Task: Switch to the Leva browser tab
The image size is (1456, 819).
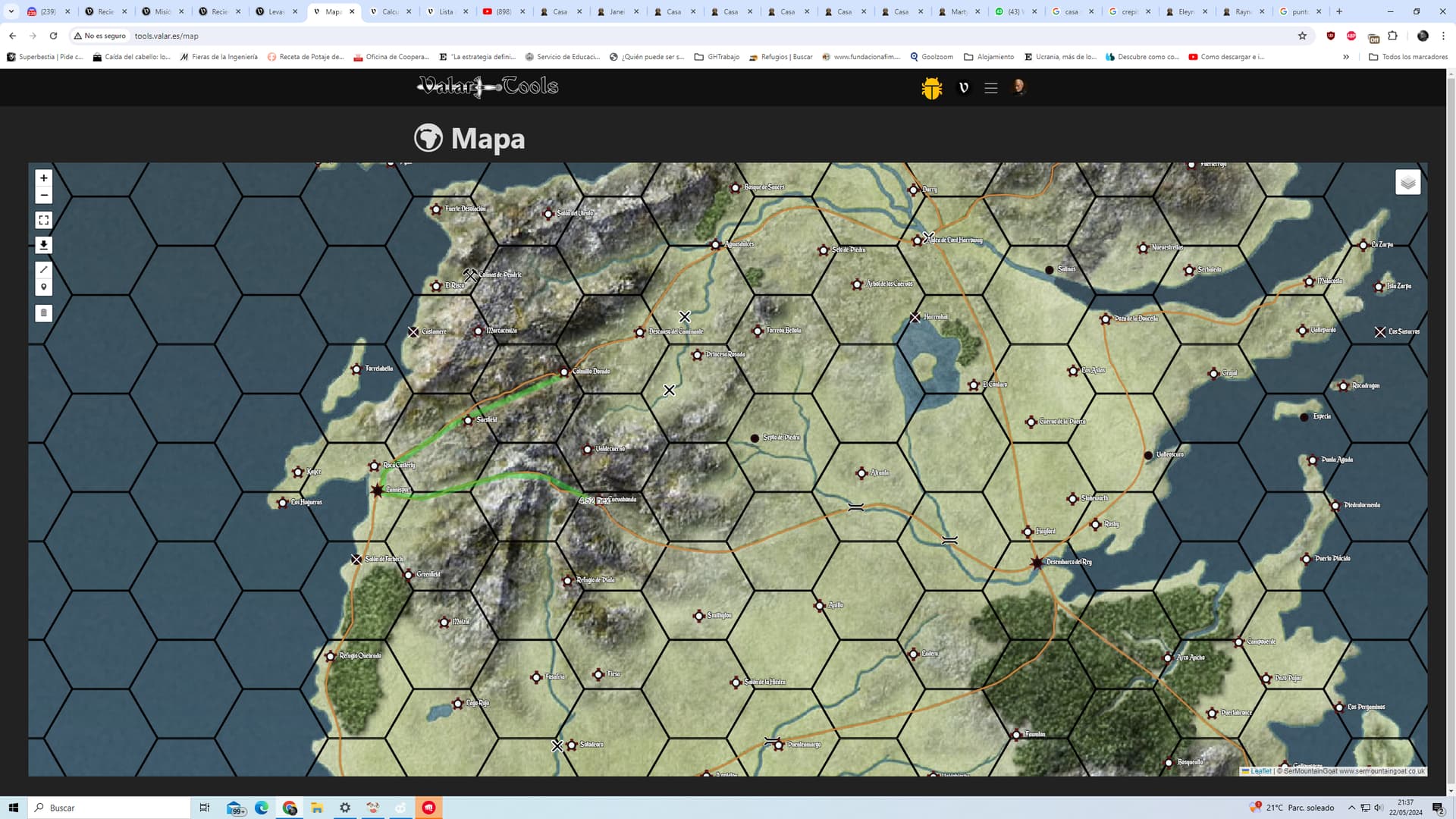Action: click(276, 11)
